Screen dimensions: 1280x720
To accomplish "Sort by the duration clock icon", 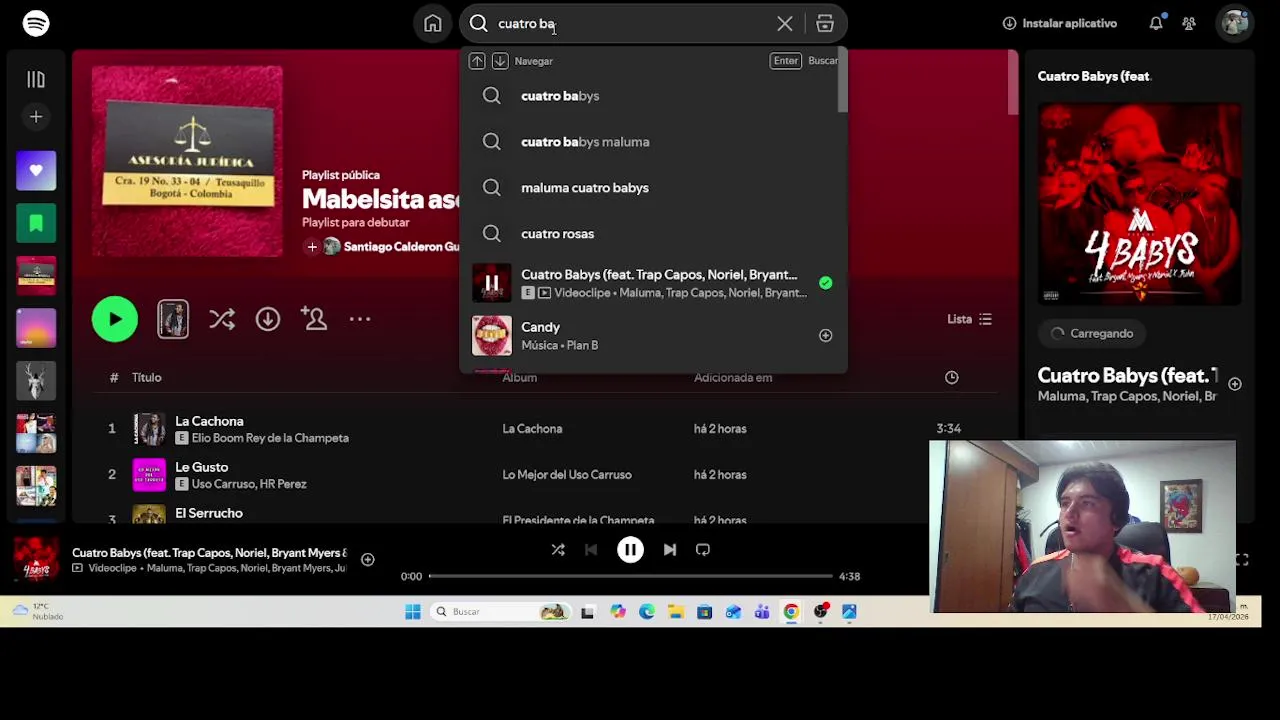I will tap(951, 377).
